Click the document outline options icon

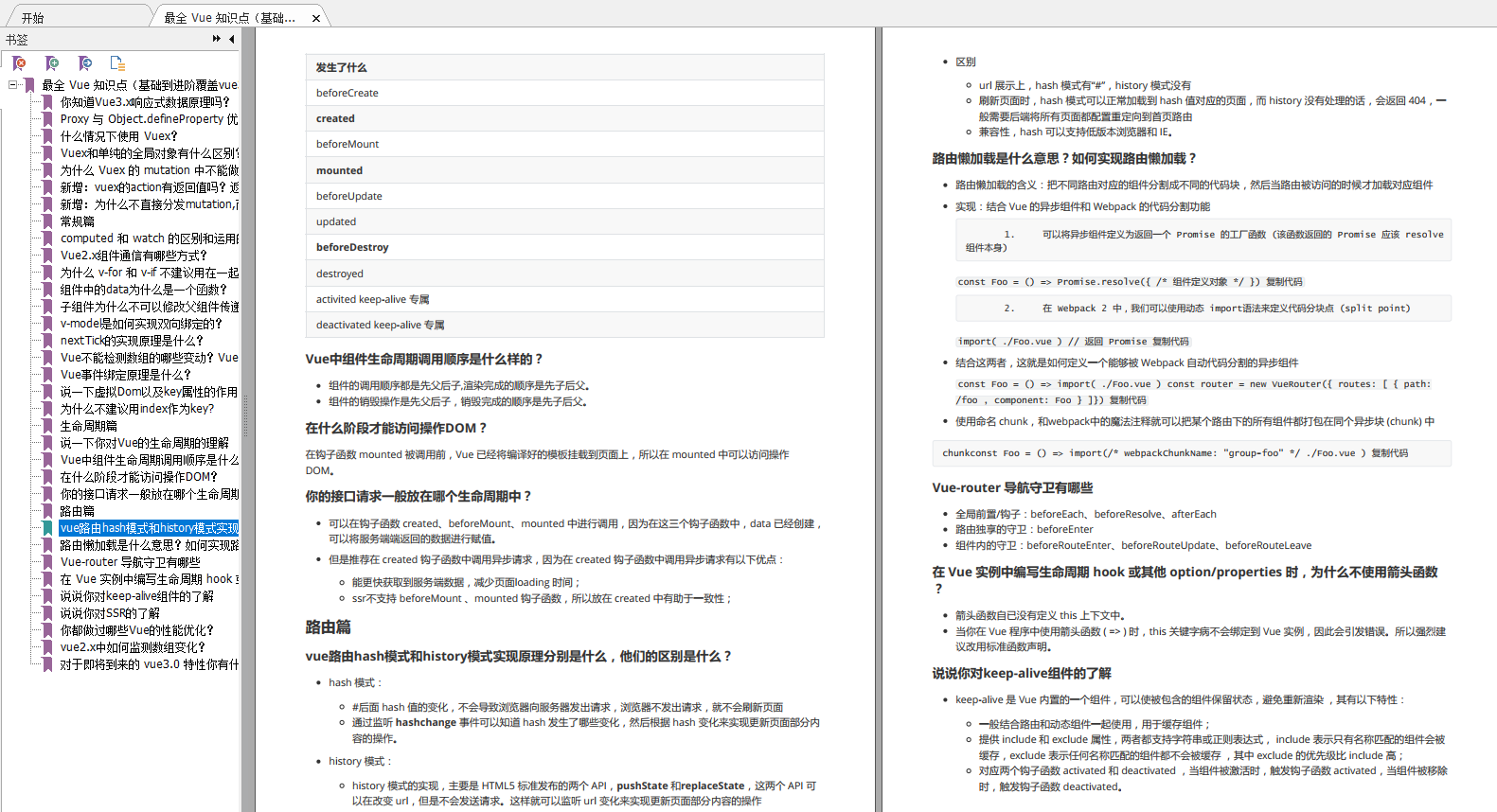pos(117,63)
